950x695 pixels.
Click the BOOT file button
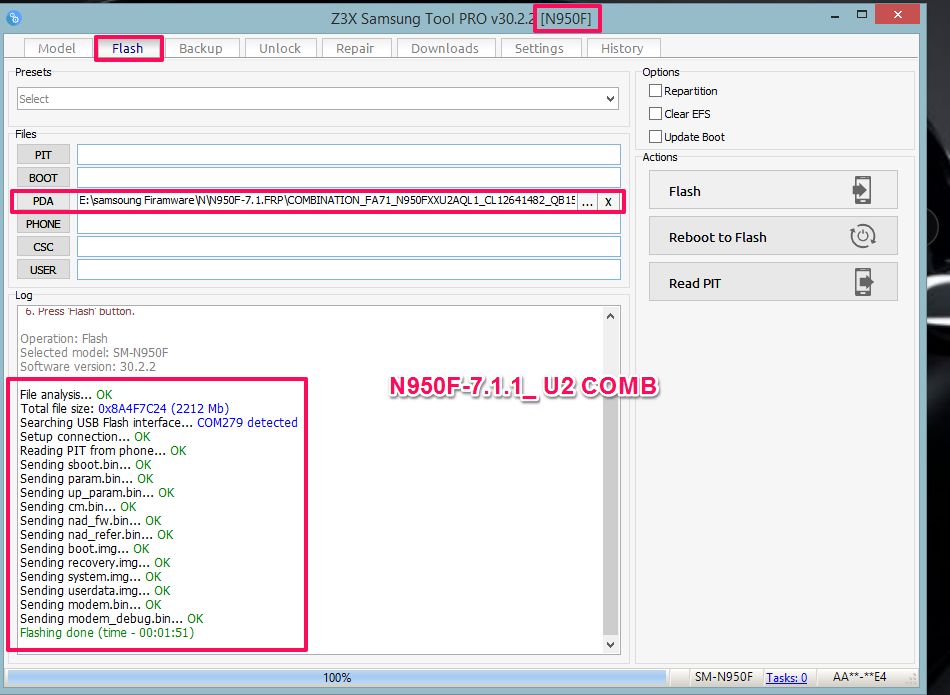point(43,178)
